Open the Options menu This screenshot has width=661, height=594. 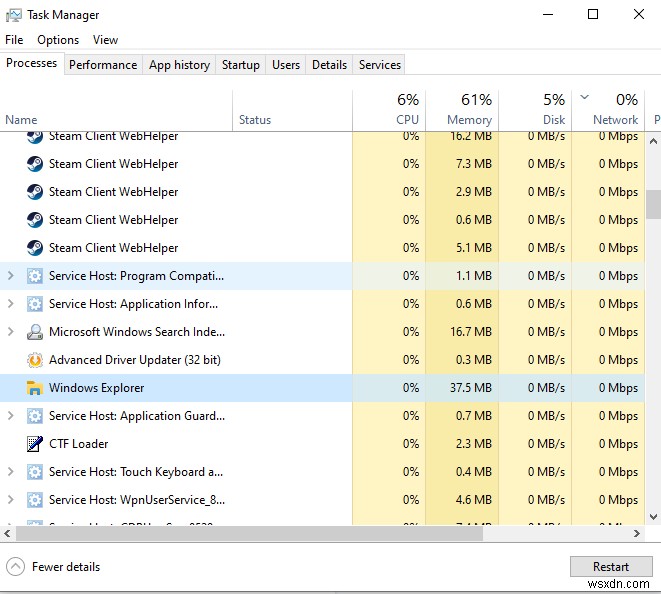pos(58,40)
